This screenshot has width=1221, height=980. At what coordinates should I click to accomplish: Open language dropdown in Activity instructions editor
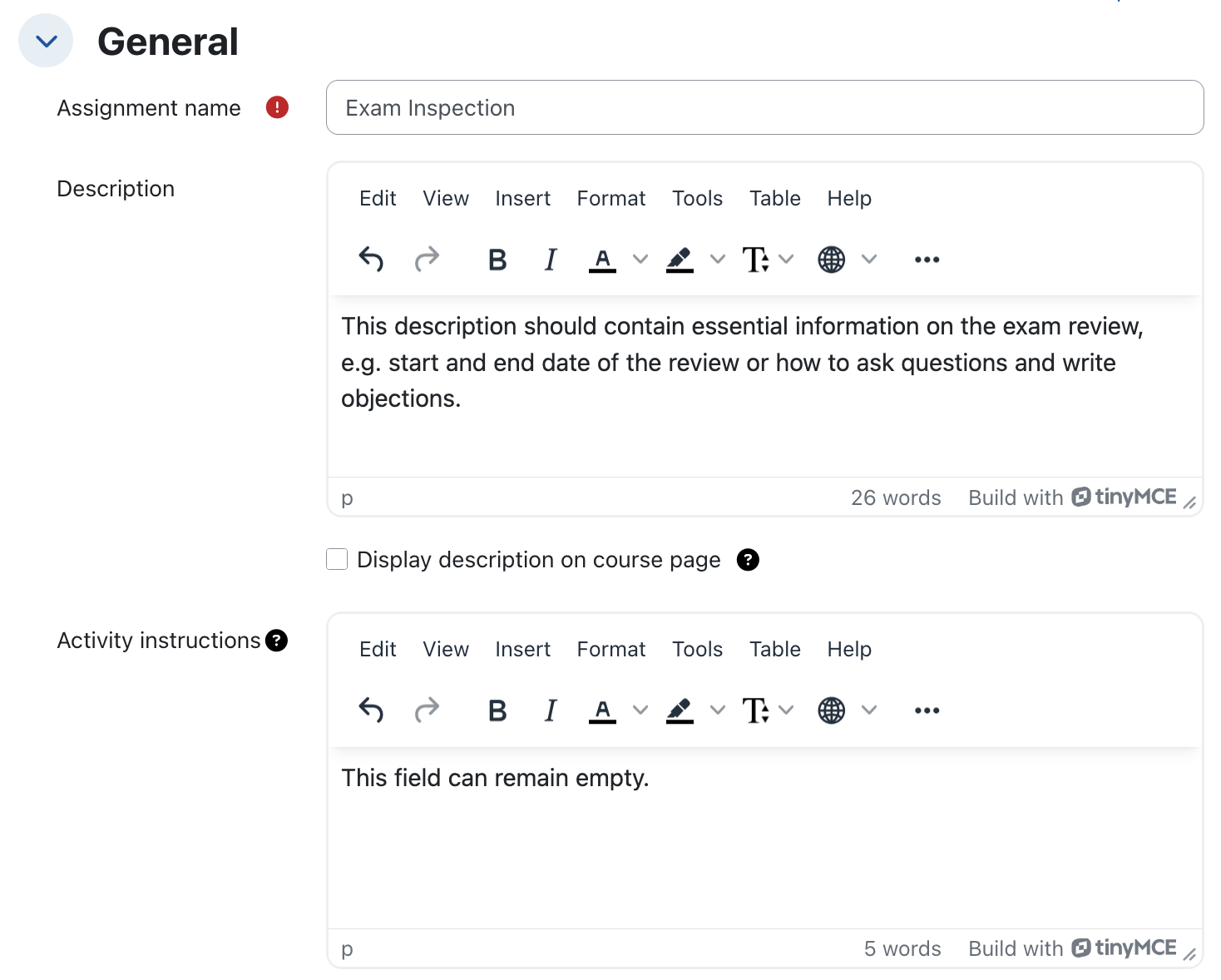[x=869, y=710]
